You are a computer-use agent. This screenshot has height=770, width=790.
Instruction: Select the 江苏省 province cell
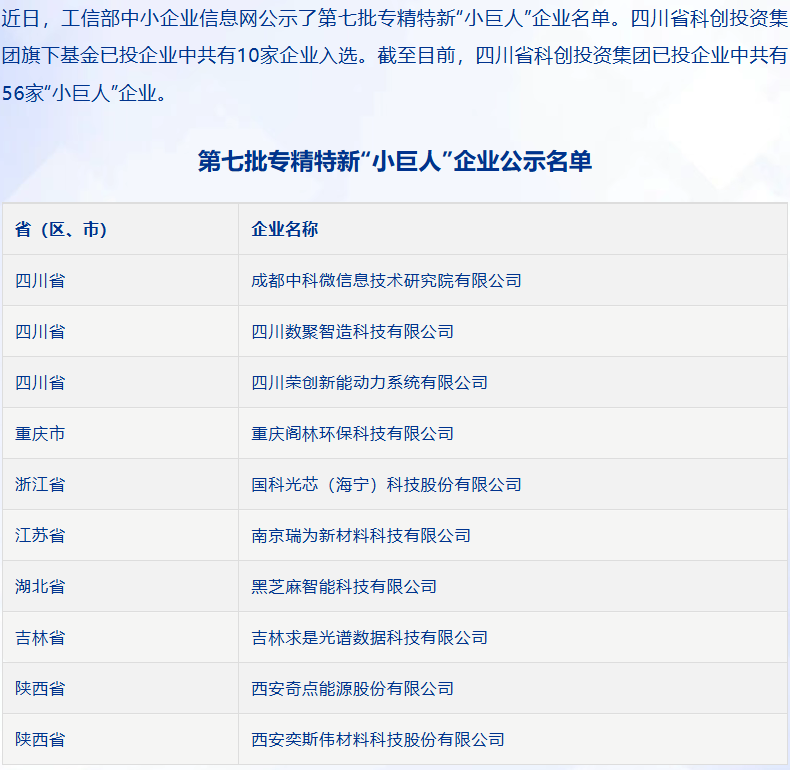click(40, 536)
